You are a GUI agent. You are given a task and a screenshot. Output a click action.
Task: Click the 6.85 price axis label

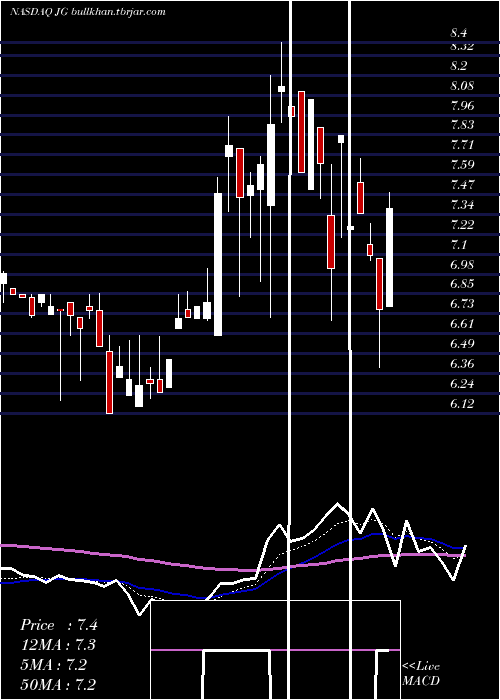click(x=462, y=284)
